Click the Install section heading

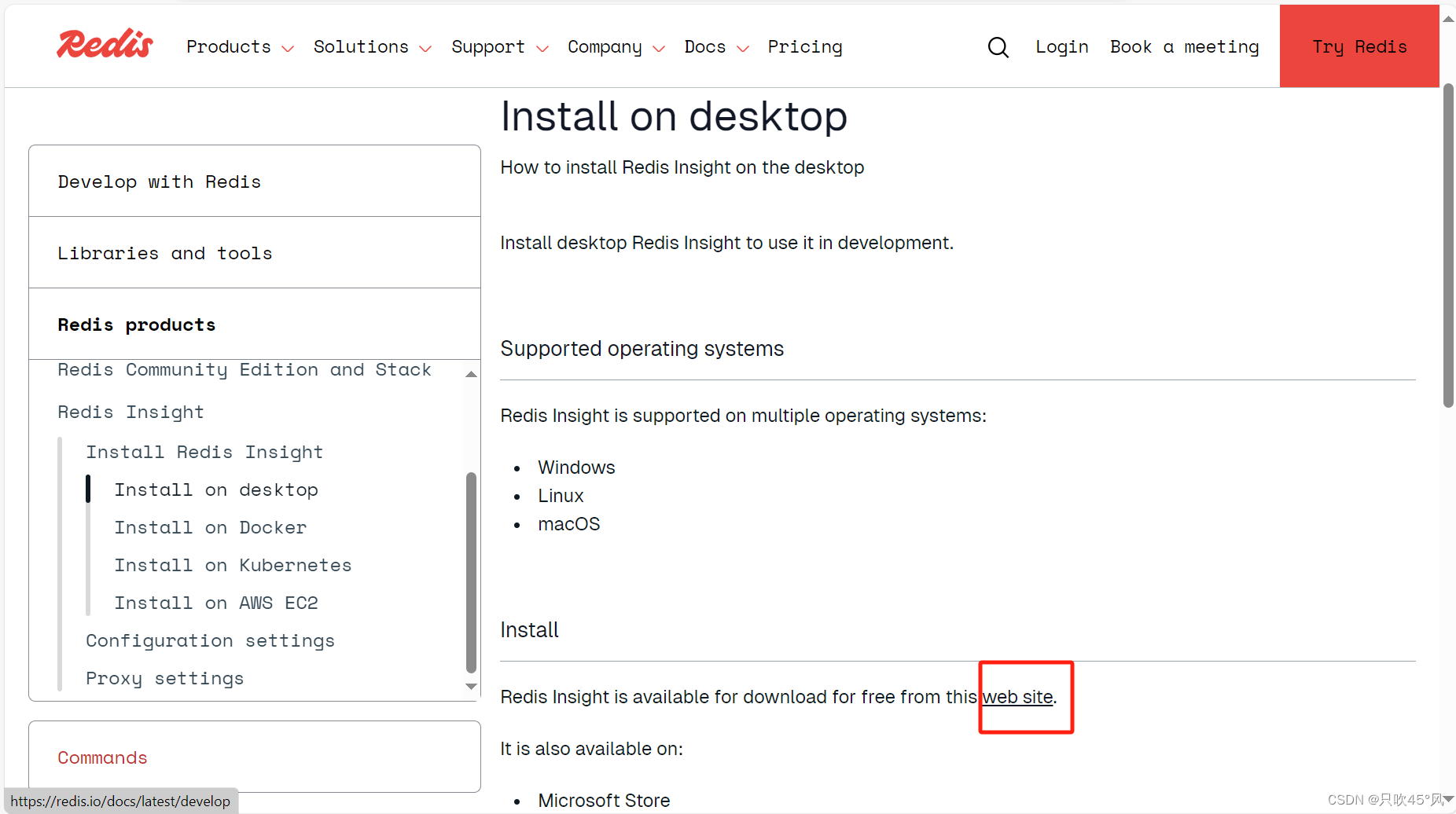(529, 630)
